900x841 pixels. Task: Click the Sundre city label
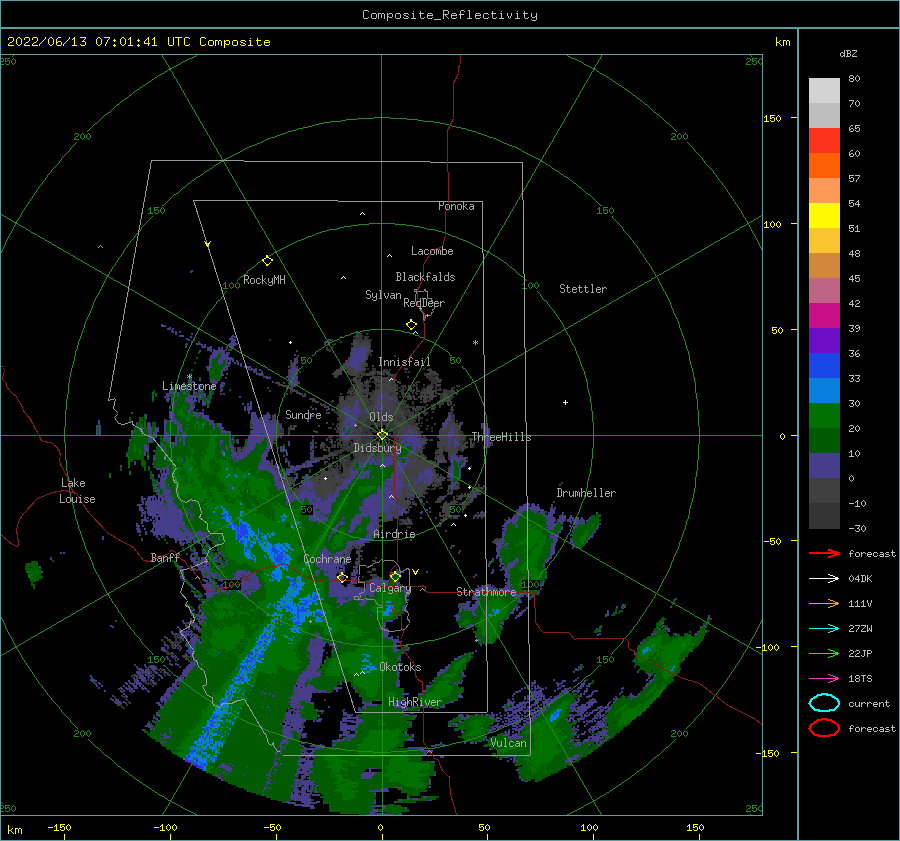pos(303,414)
